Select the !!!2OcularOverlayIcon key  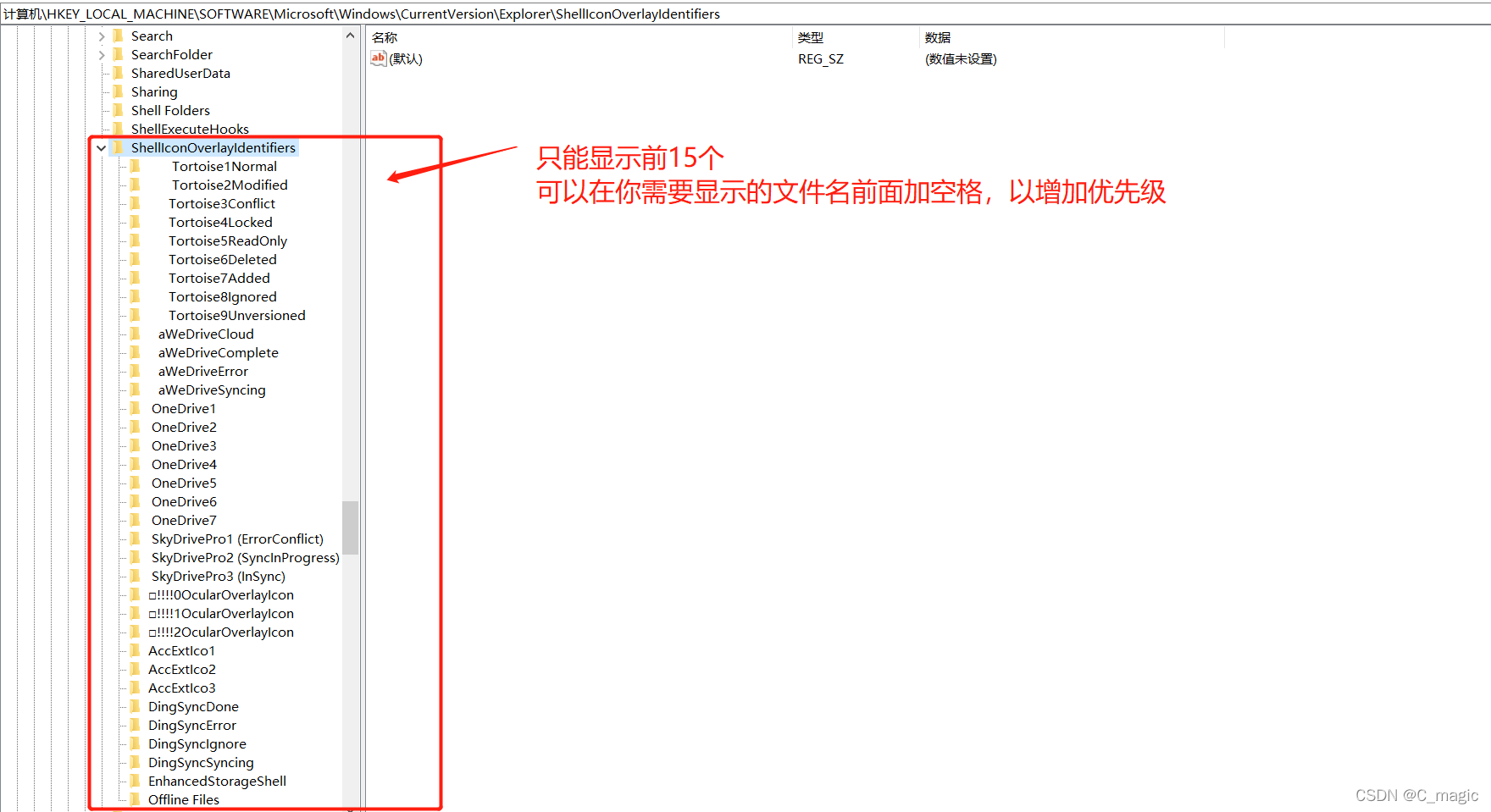click(x=221, y=632)
